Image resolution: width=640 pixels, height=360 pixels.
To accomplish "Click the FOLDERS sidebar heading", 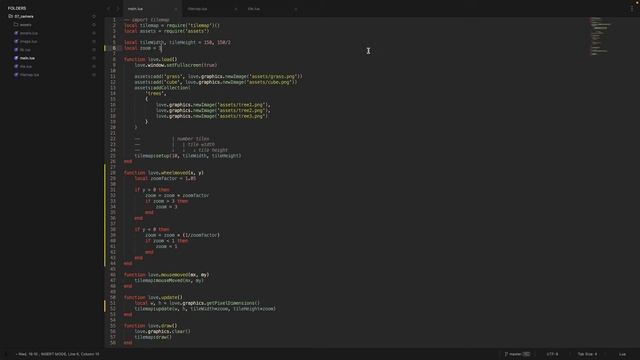I will [17, 8].
